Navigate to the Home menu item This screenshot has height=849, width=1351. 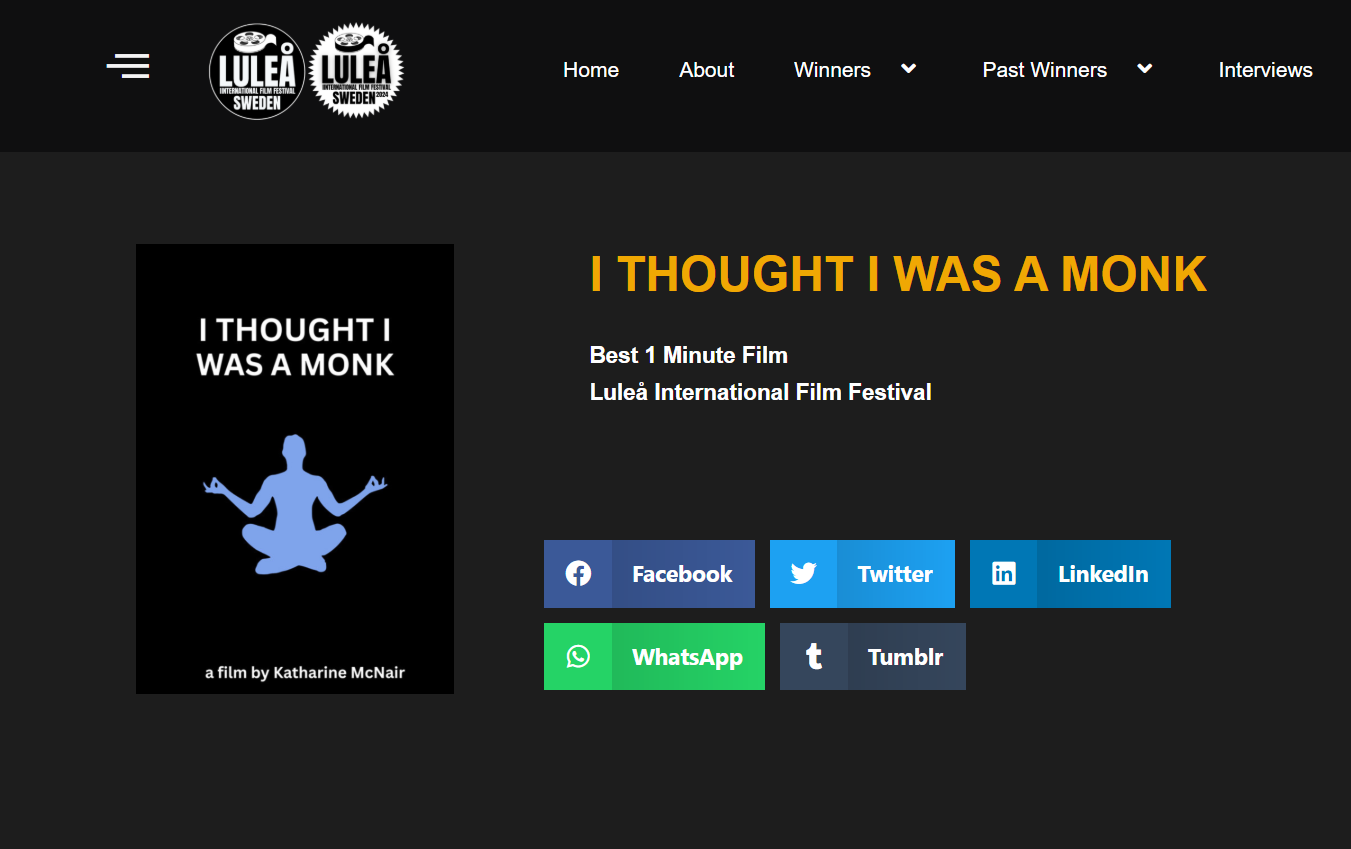pyautogui.click(x=590, y=69)
